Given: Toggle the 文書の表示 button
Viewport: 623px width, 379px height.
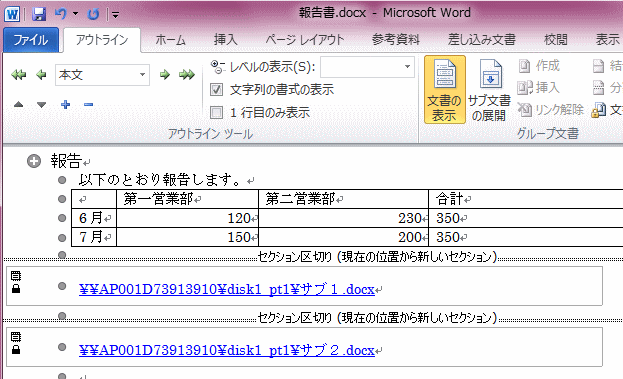Looking at the screenshot, I should click(x=445, y=90).
